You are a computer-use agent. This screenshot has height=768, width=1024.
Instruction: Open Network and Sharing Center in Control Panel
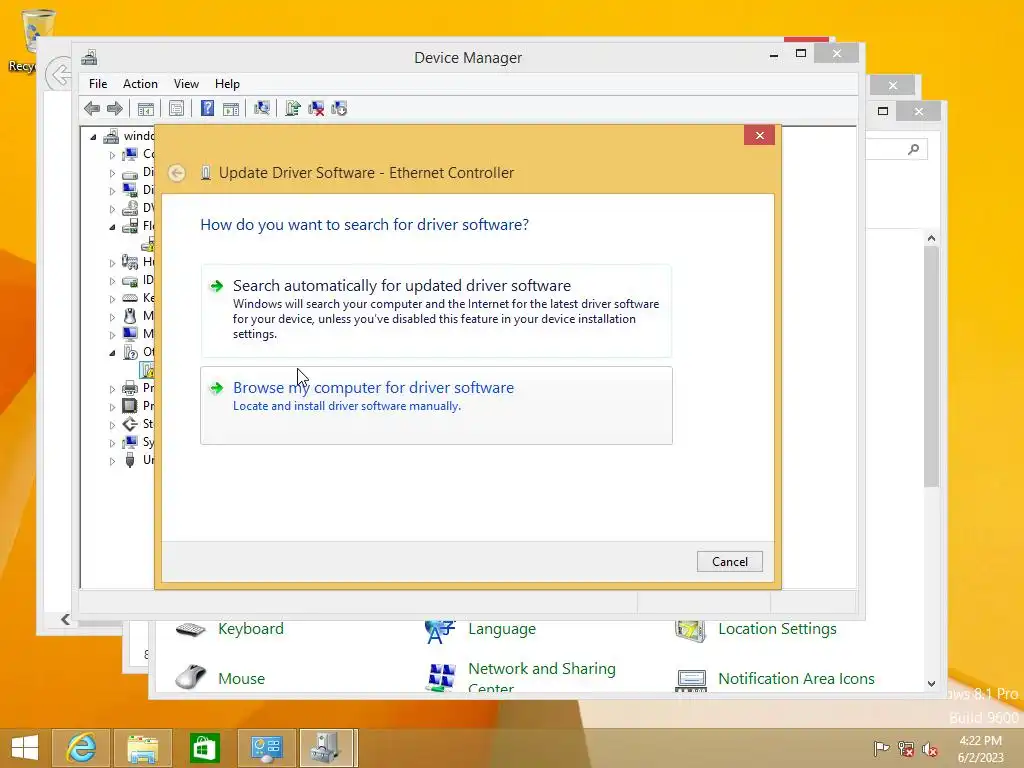(x=541, y=677)
